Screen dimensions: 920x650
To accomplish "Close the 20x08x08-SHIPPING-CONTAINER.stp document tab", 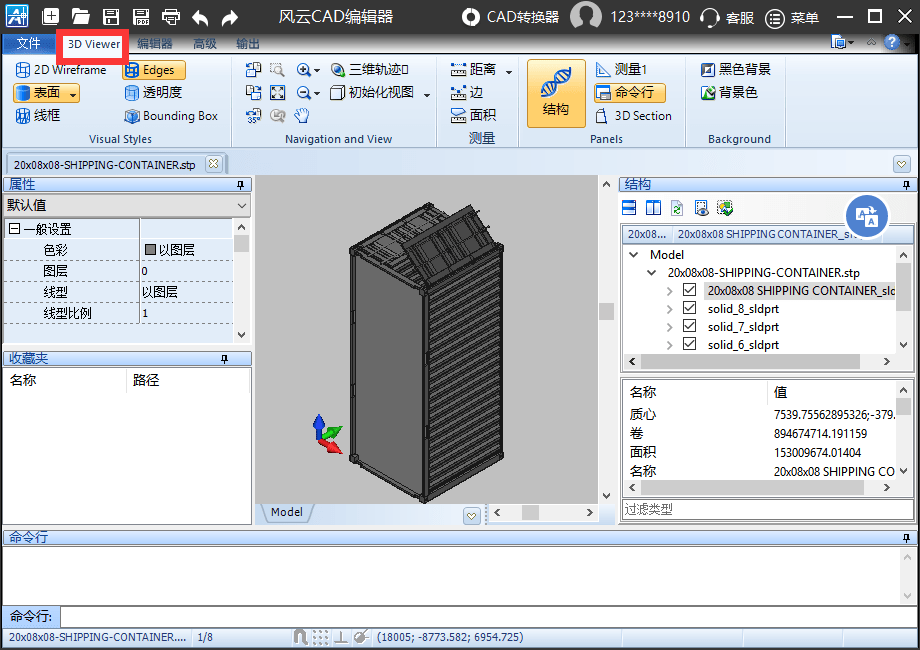I will (214, 164).
